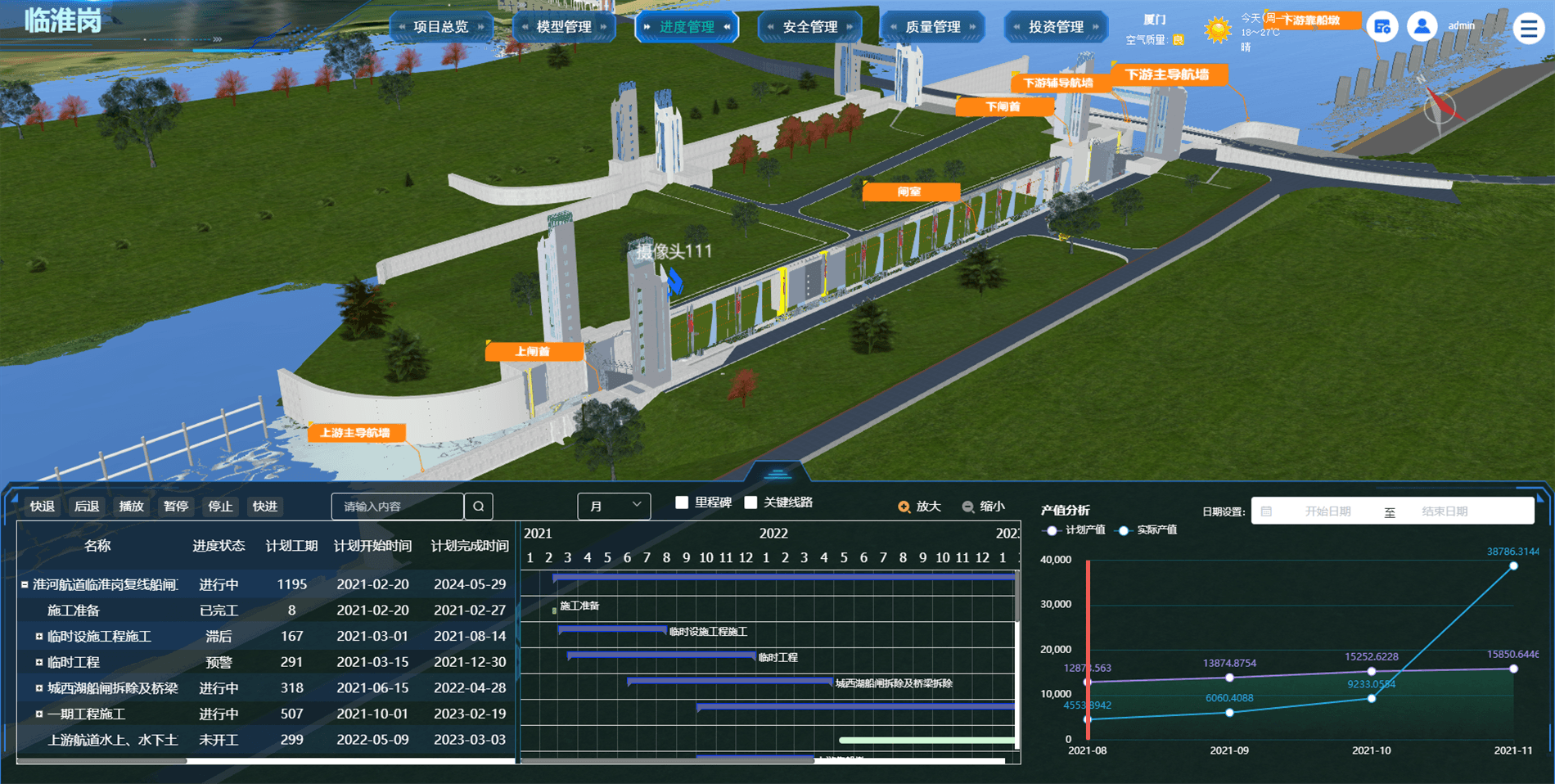1555x784 pixels.
Task: Zoom in with the 放大 icon
Action: coord(904,507)
